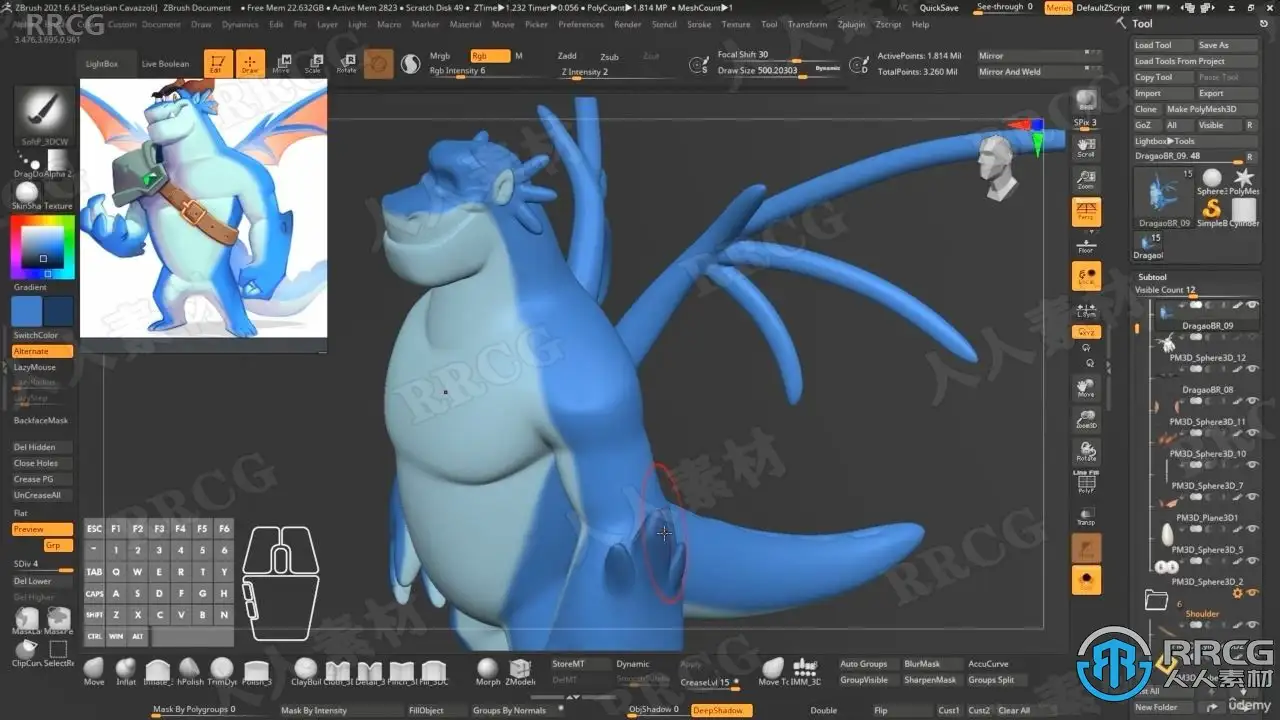
Task: Toggle the Rgb paint mode
Action: point(489,56)
